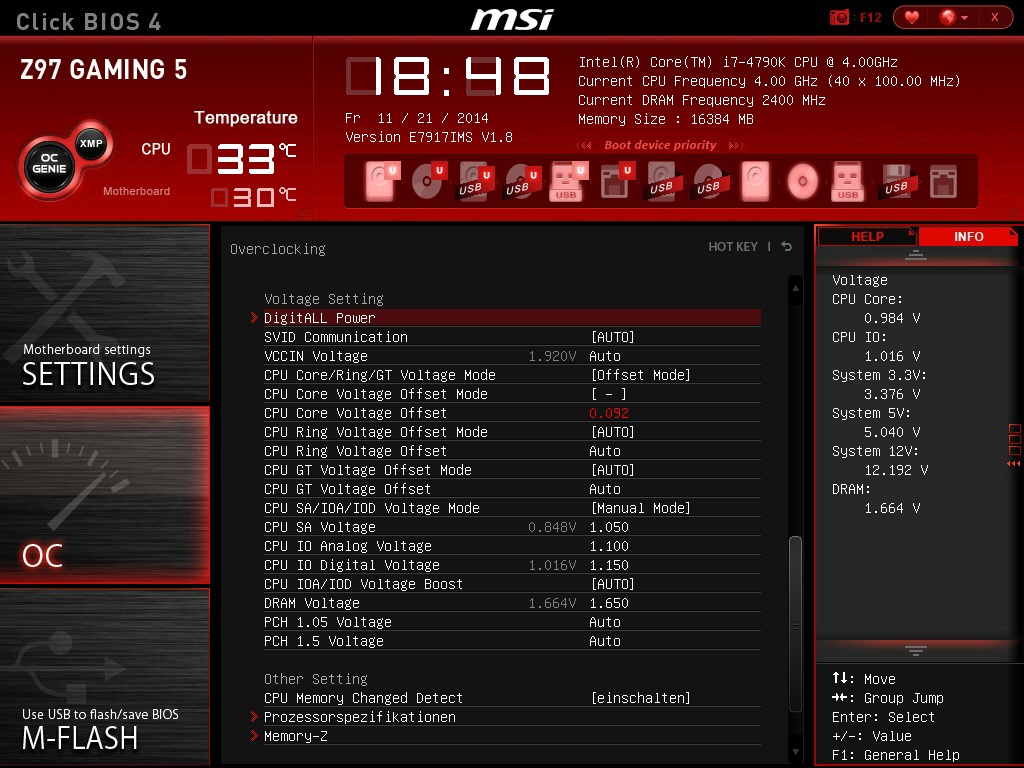Edit the DRAM Voltage 1.650 value

click(609, 603)
